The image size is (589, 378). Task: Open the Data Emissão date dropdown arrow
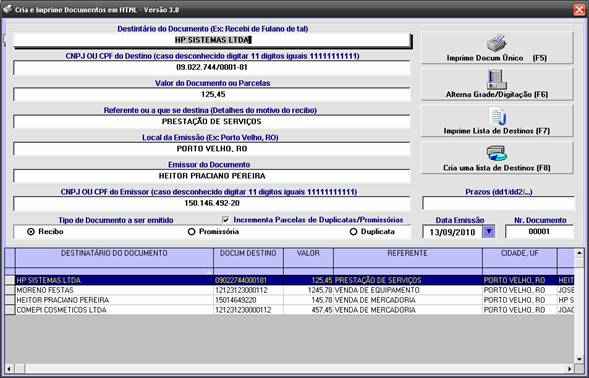(x=489, y=231)
